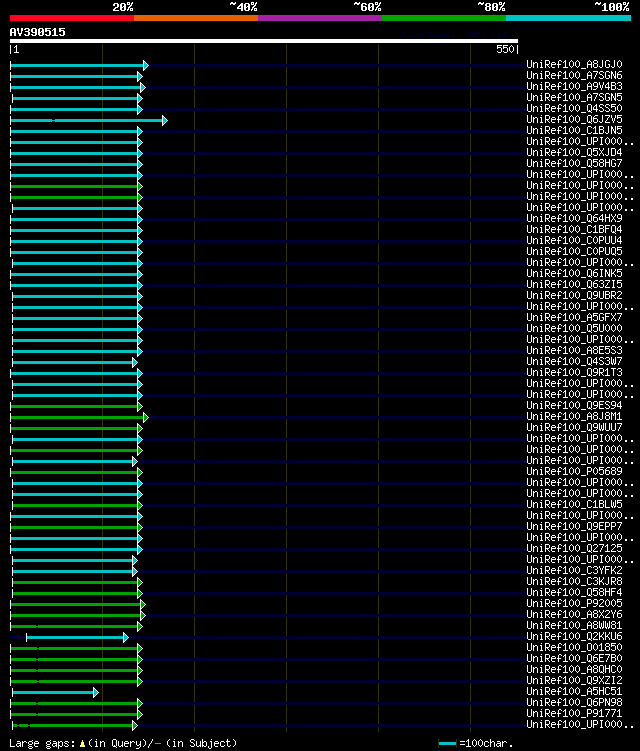Select the UniRef100_C1BLW5 label
Screen dimensions: 640x751
click(x=574, y=505)
